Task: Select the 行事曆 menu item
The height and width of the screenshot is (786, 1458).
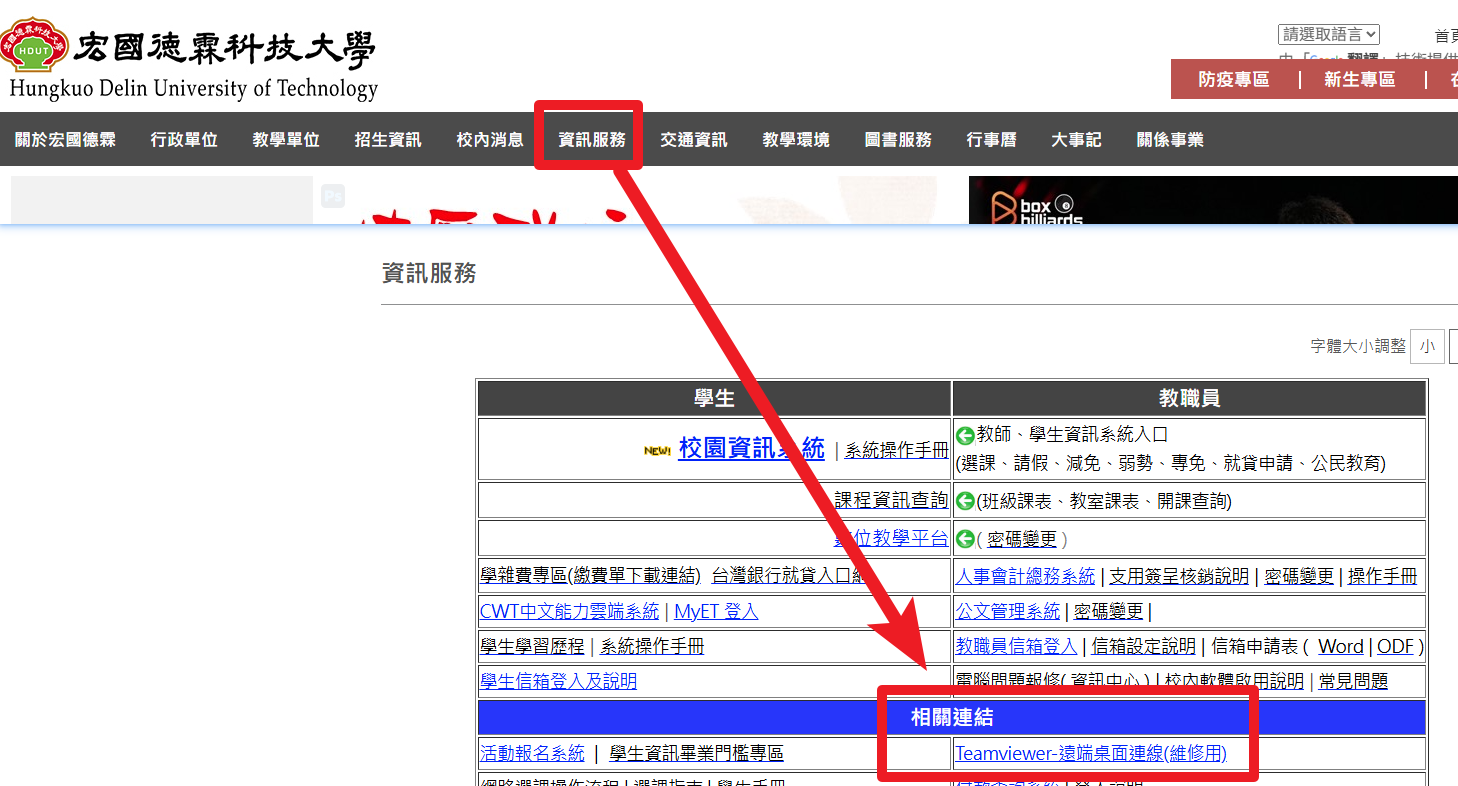Action: click(991, 140)
